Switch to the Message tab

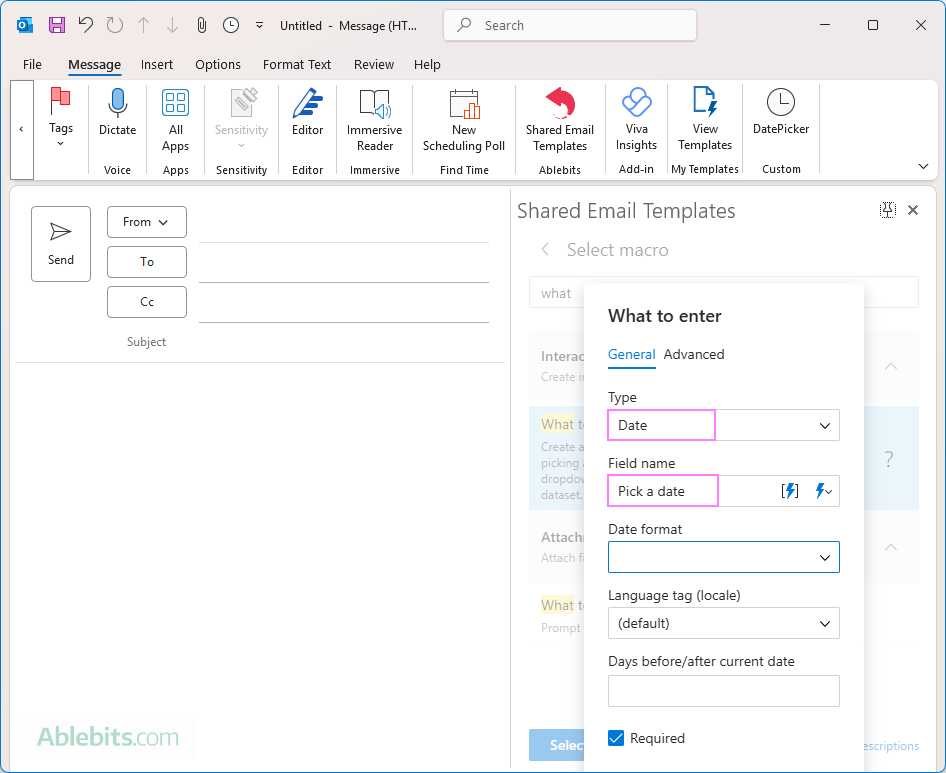(94, 65)
